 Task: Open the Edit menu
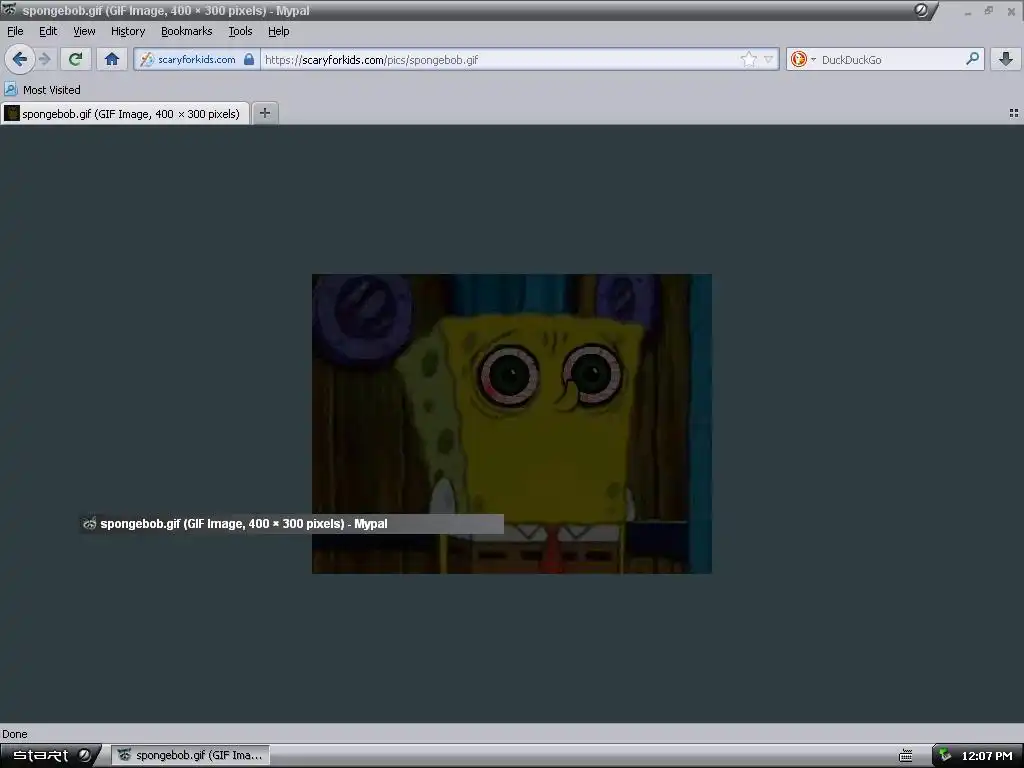pos(48,31)
